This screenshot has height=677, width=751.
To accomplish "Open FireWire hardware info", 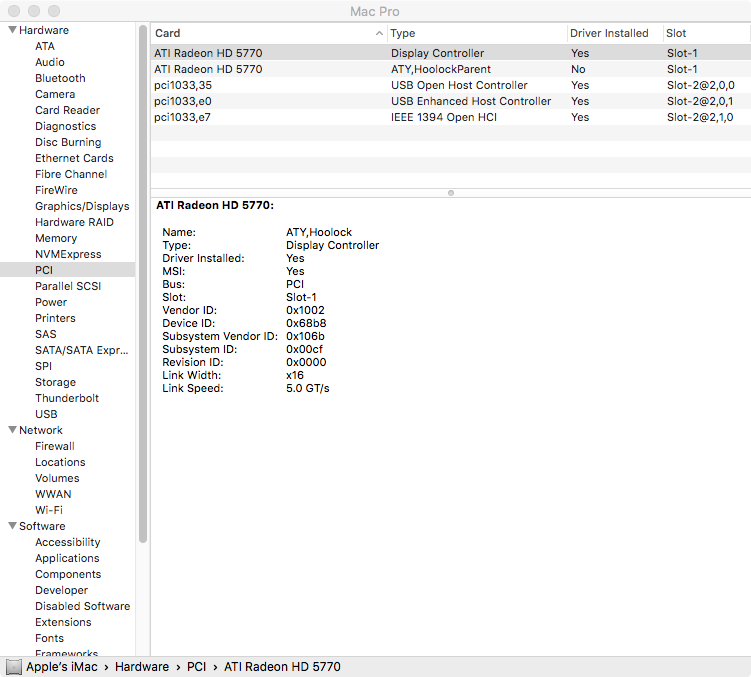I will [x=56, y=190].
